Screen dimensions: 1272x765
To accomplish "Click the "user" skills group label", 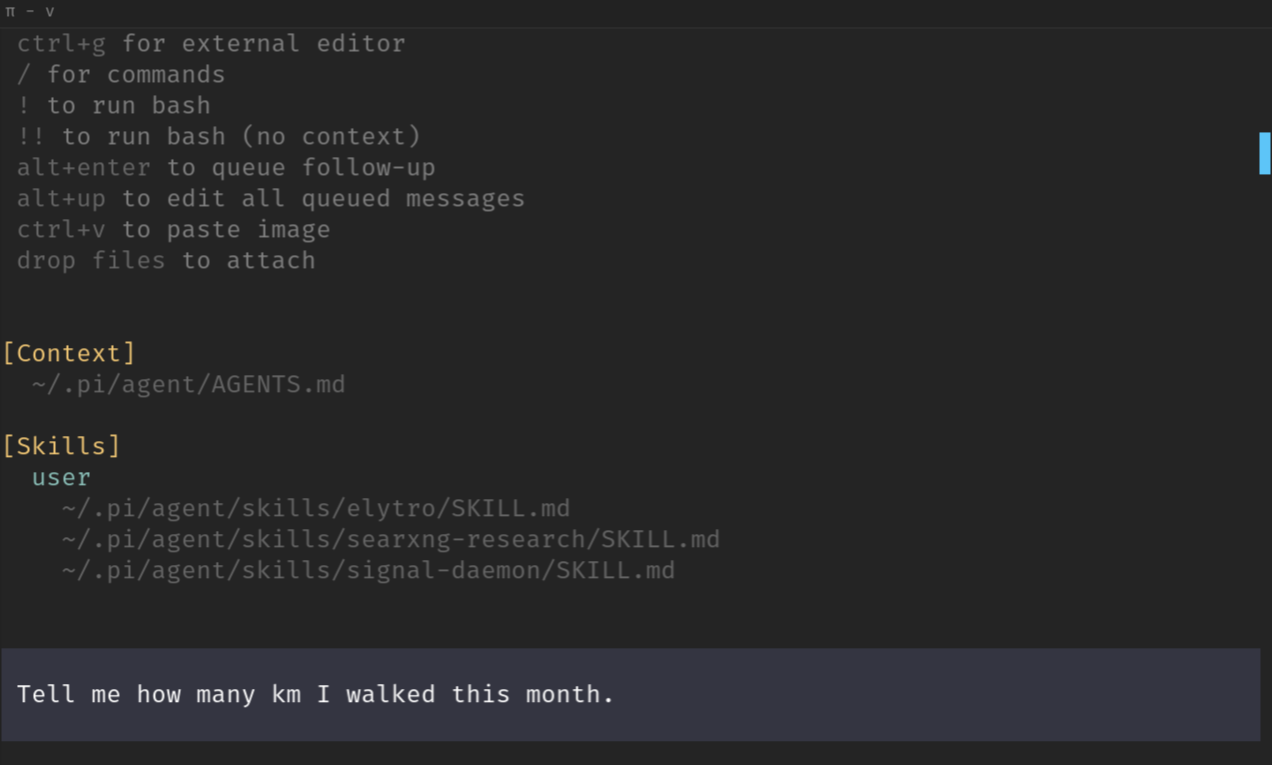I will click(61, 477).
